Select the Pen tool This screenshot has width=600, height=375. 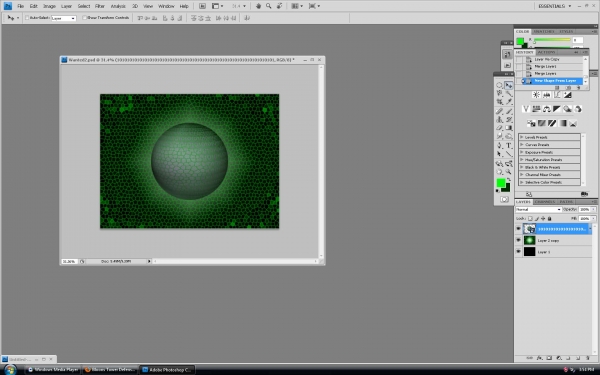499,145
